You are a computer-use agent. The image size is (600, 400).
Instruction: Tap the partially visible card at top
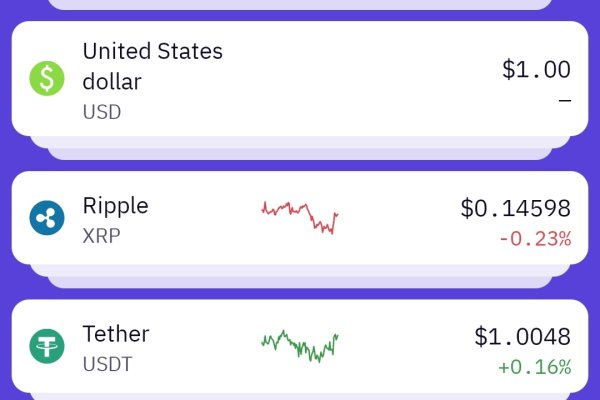point(300,4)
